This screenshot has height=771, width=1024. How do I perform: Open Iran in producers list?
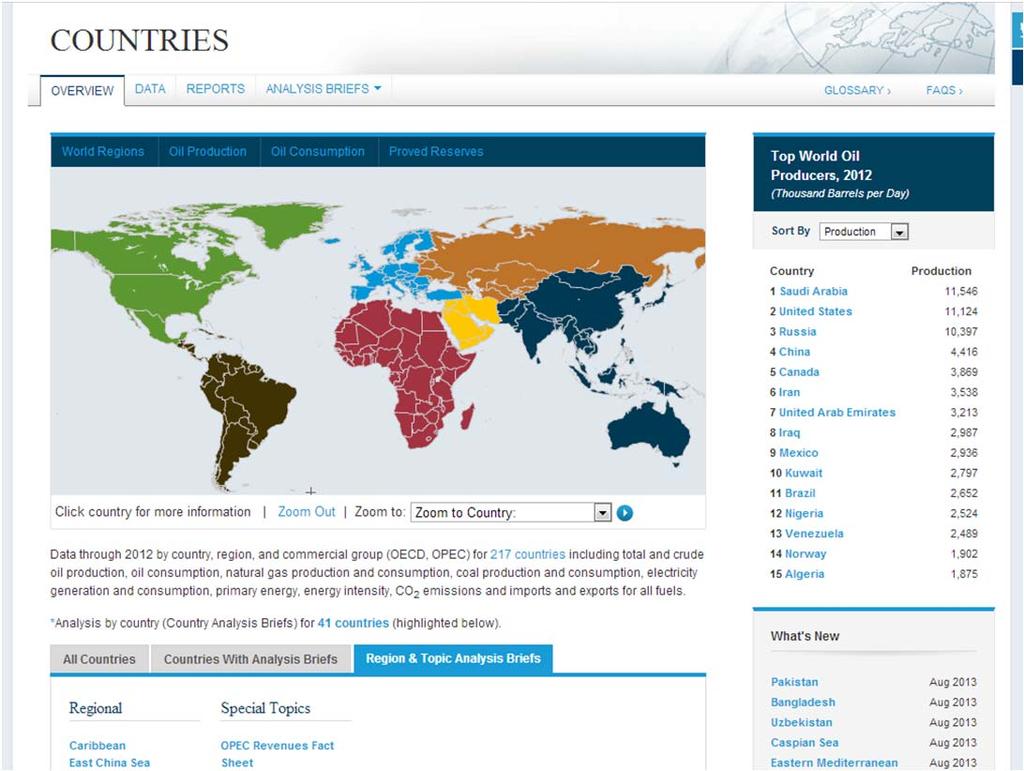tap(789, 392)
